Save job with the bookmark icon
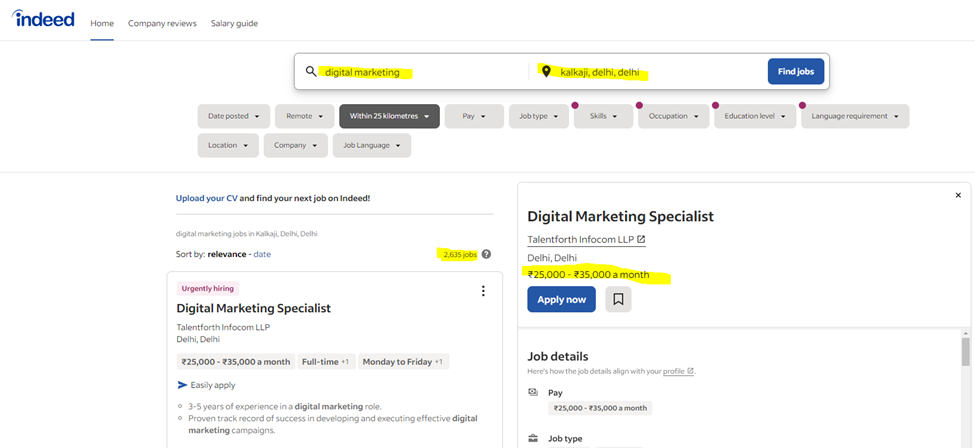This screenshot has width=975, height=448. tap(618, 299)
